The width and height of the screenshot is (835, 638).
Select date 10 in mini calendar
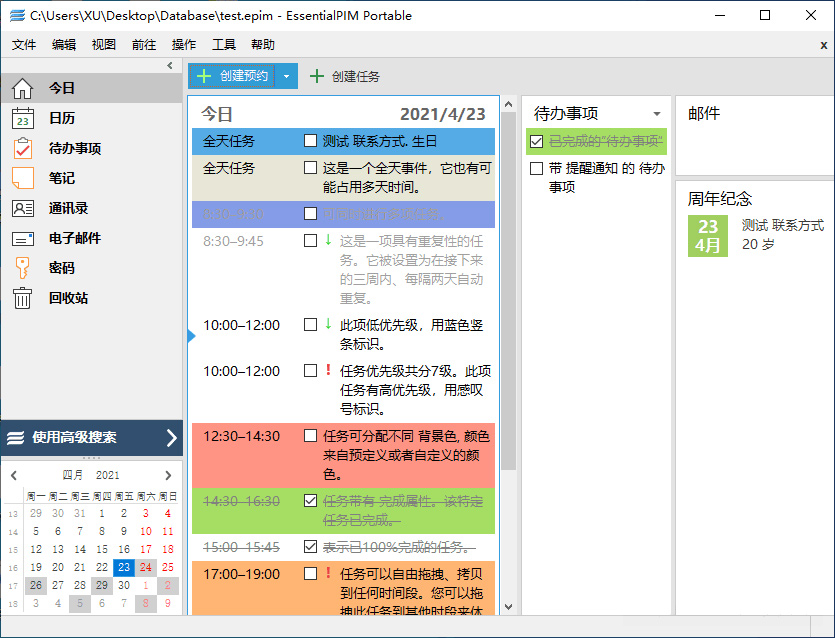[x=146, y=531]
